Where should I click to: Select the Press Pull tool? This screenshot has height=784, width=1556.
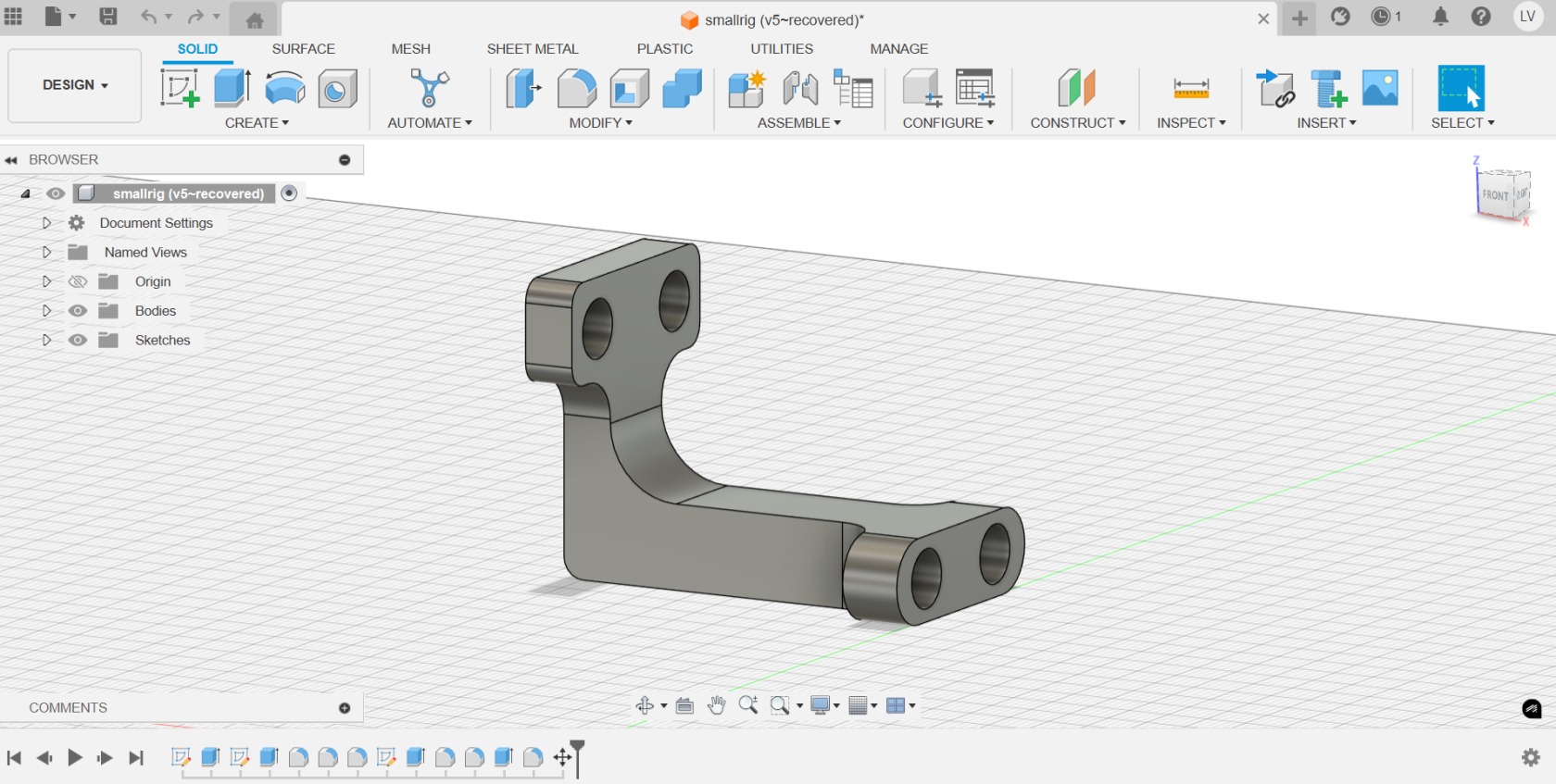tap(524, 89)
